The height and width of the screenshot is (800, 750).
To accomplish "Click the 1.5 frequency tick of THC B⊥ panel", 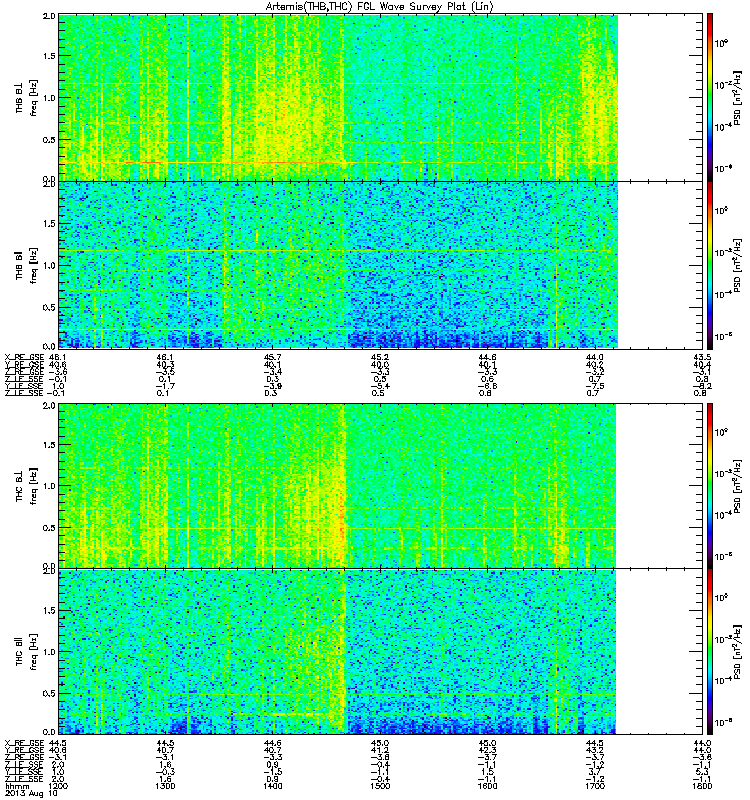I will pos(49,445).
